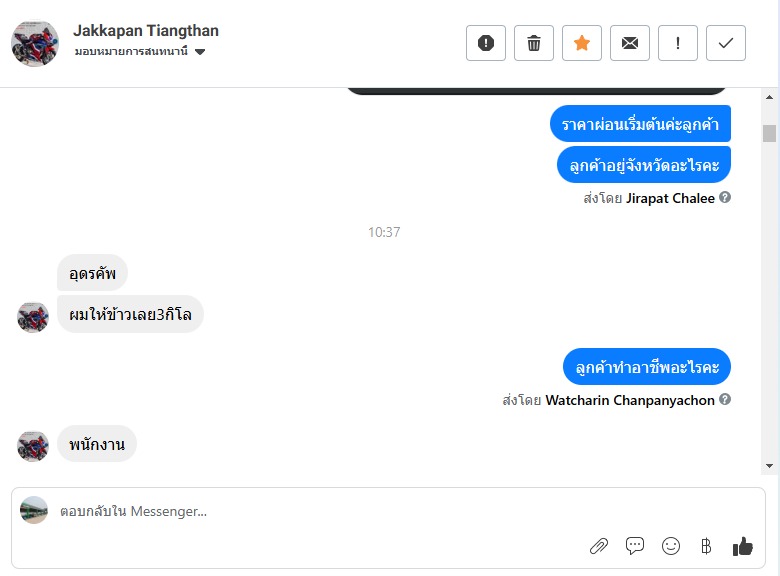780x576 pixels.
Task: Mark conversation as spam with exclamation octagon icon
Action: pos(486,43)
